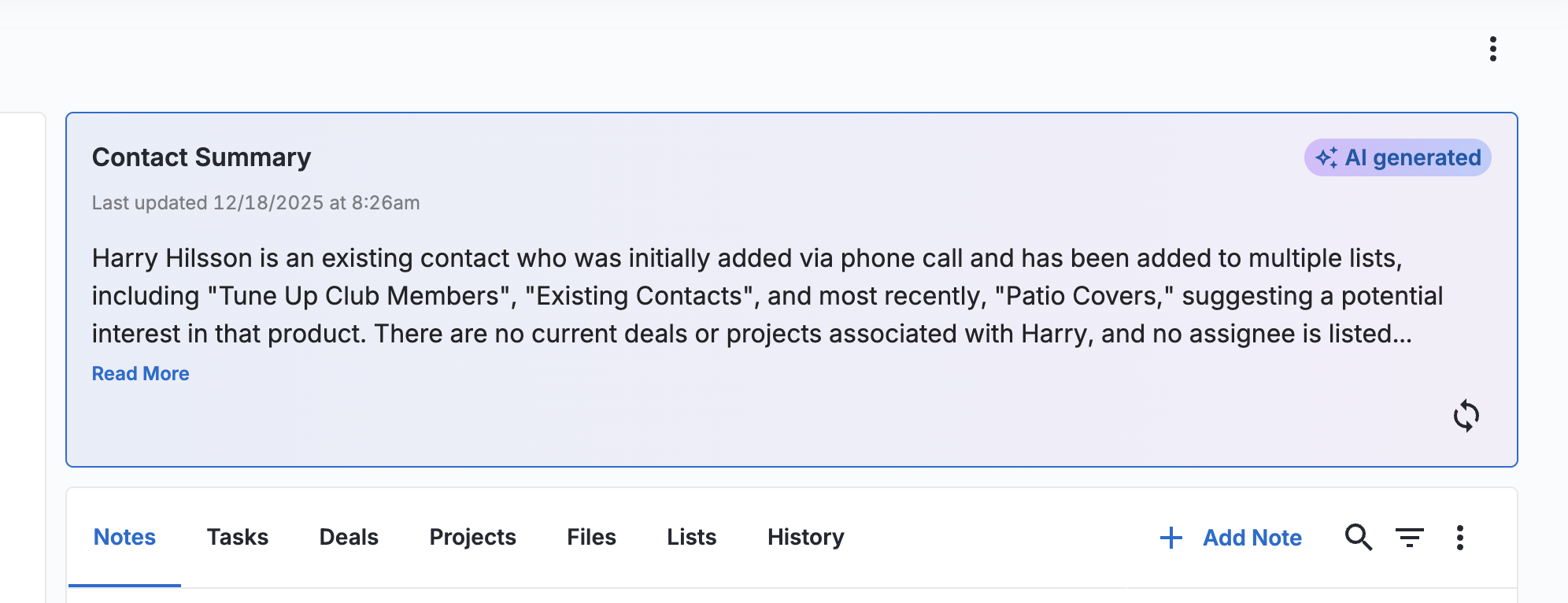Click the AI generated badge text

1413,157
